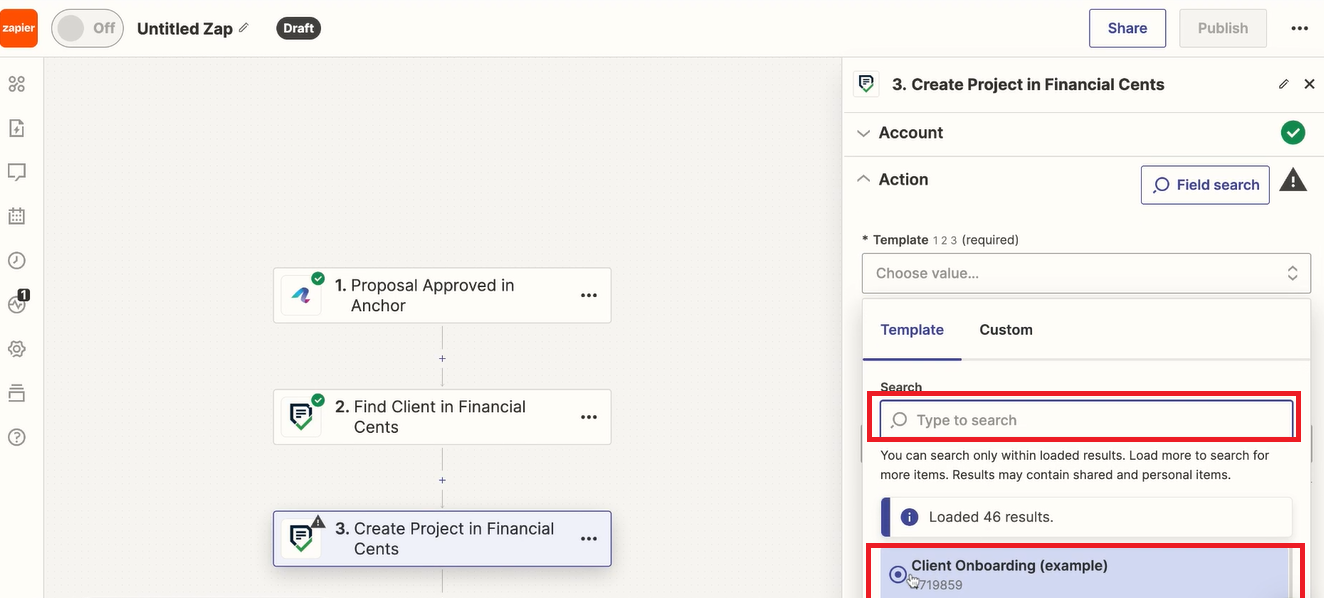Click Financial Cents icon in step 3
Screen dimensions: 1324x598
point(301,539)
